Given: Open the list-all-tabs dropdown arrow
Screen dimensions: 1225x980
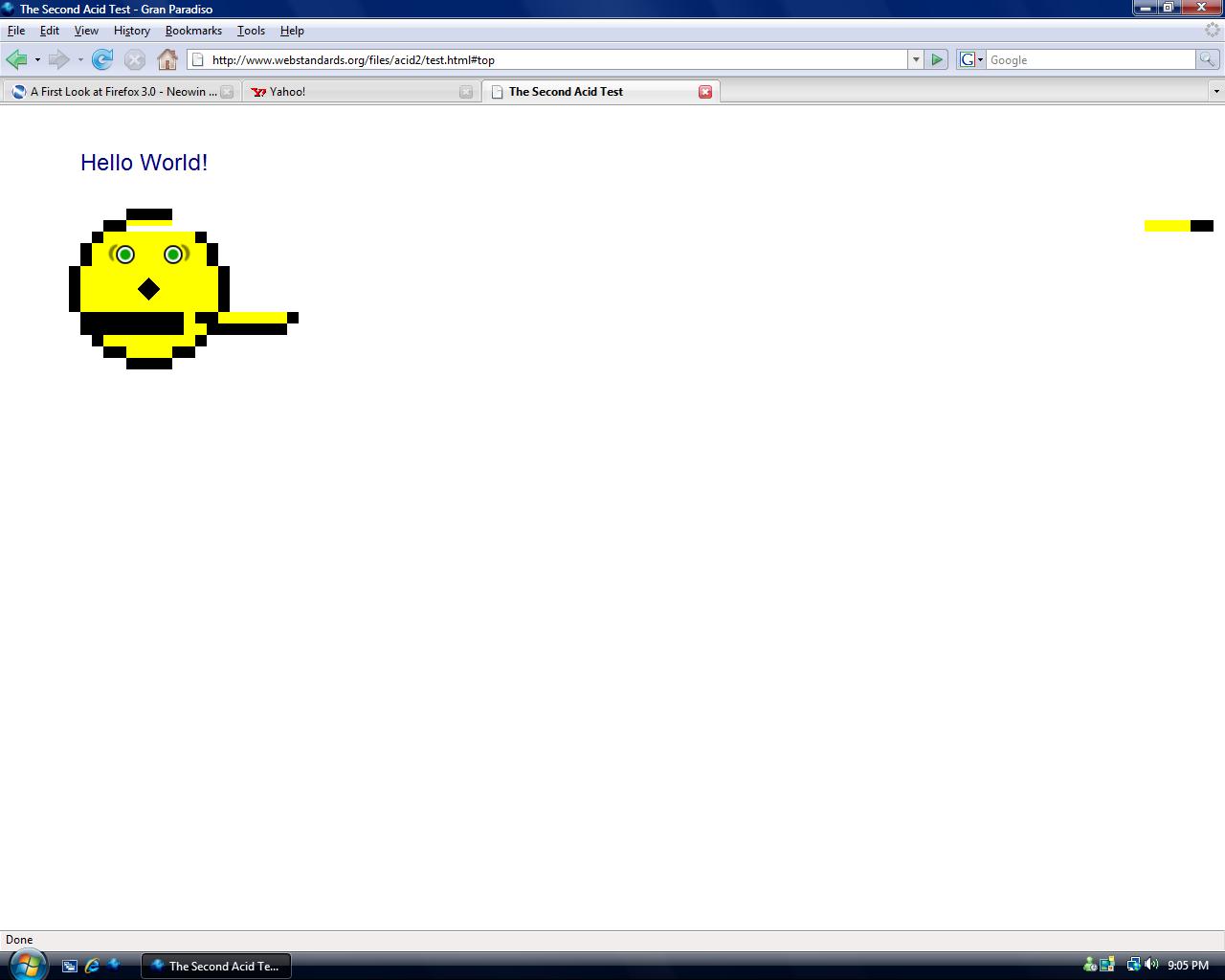Looking at the screenshot, I should (1216, 92).
